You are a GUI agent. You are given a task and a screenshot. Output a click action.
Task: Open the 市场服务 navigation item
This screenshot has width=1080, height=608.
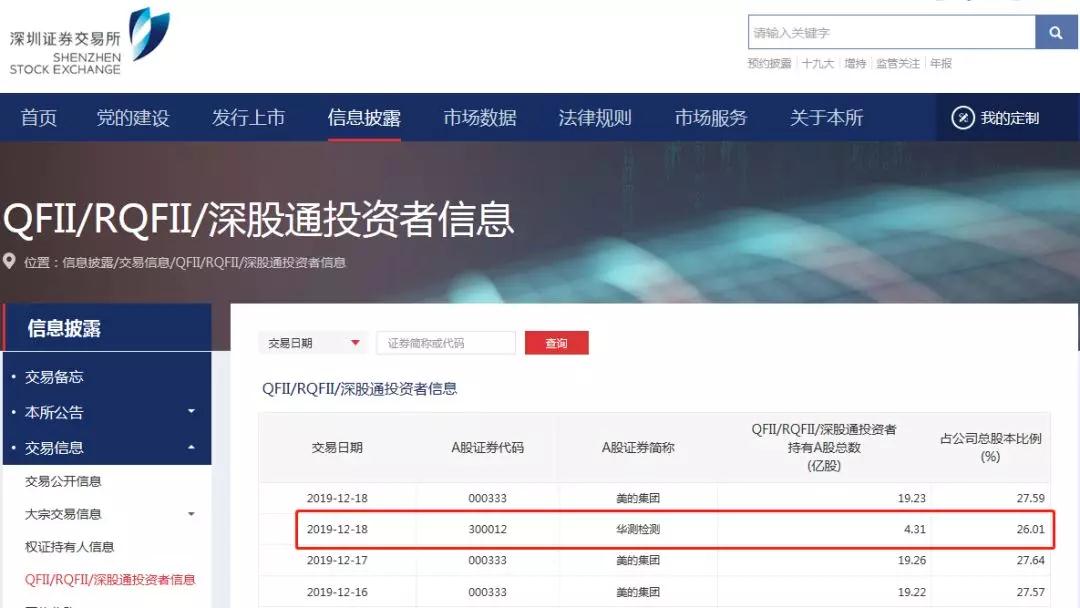coord(711,118)
